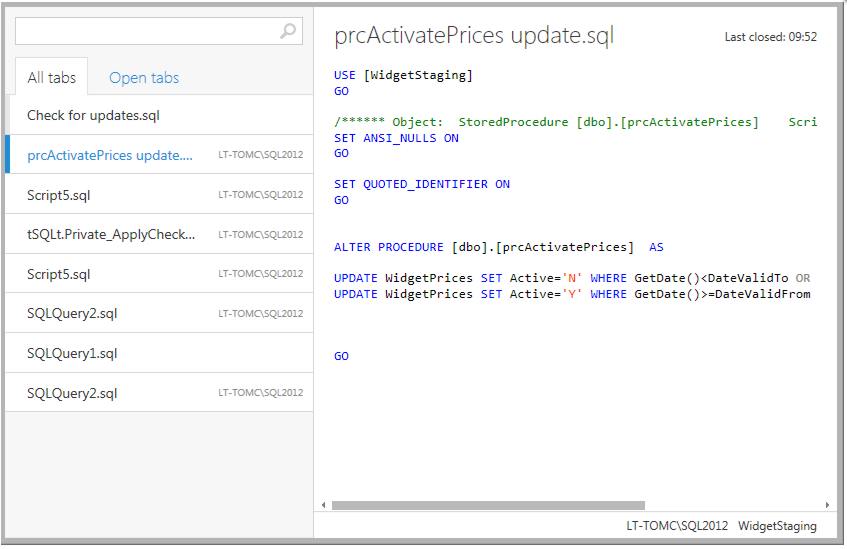Click the horizontal scrollbar thumb in preview
Viewport: 847px width, 549px height.
pyautogui.click(x=488, y=505)
